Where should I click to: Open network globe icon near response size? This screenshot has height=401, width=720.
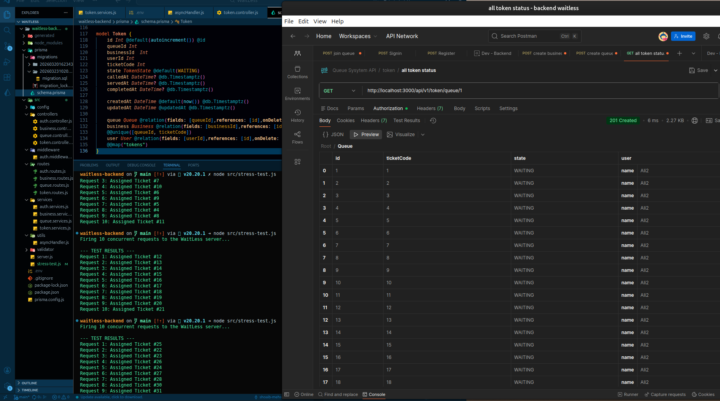(x=694, y=121)
